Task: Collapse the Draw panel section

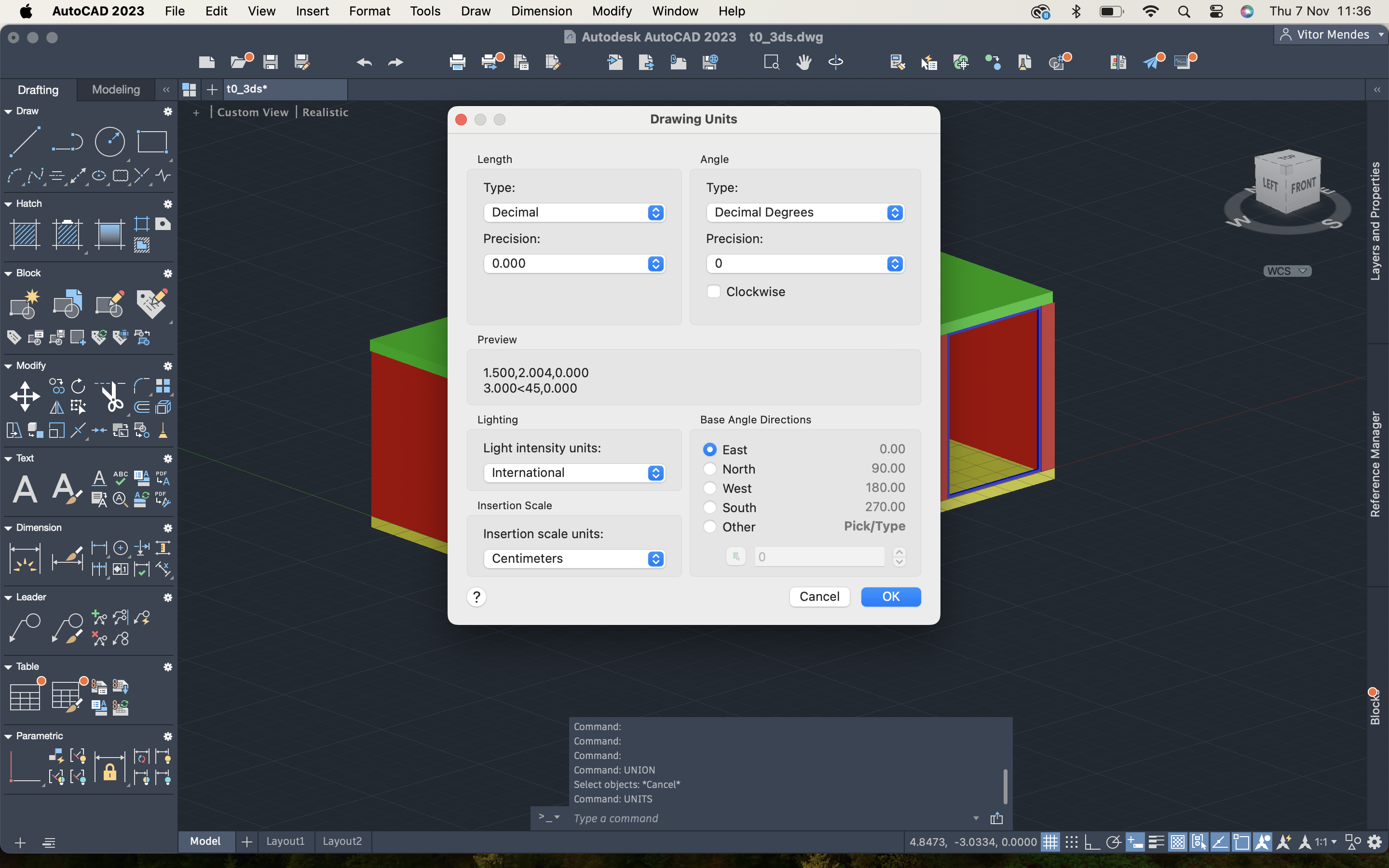Action: [8, 111]
